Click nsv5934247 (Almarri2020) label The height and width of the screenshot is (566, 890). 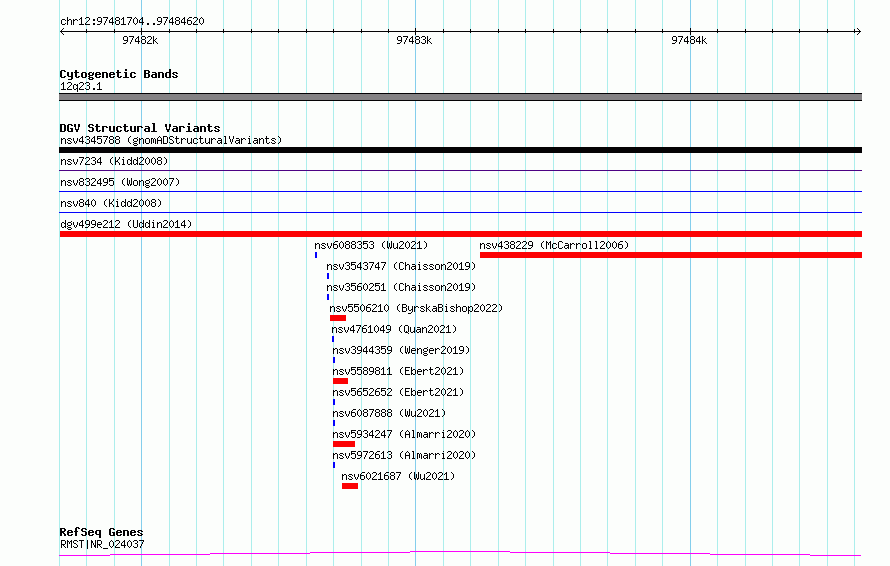[404, 434]
